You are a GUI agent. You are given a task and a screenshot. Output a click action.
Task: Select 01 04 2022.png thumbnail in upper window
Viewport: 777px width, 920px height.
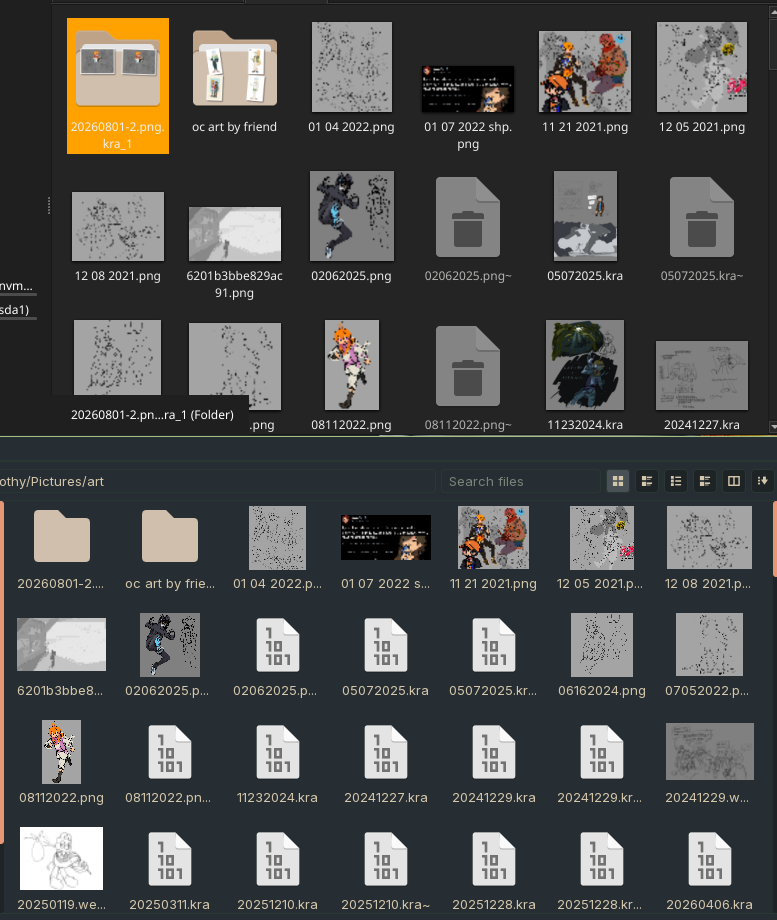pyautogui.click(x=352, y=67)
